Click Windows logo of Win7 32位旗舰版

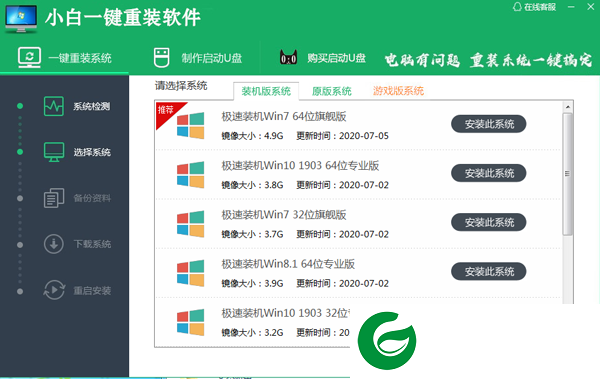pos(191,224)
